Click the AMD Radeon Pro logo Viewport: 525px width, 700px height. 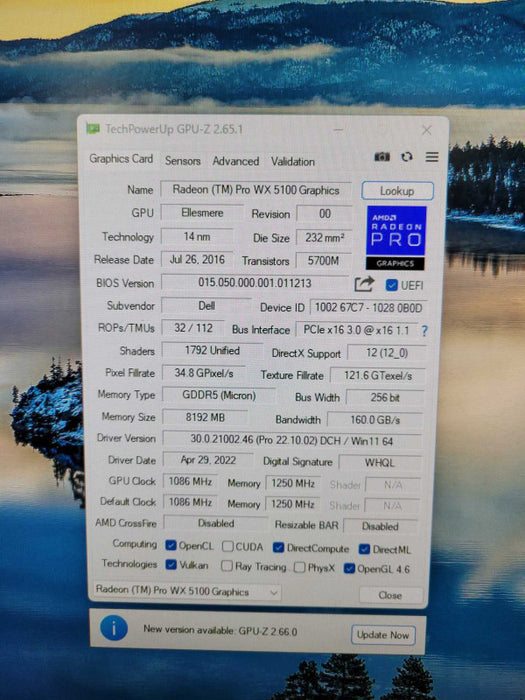click(x=396, y=238)
